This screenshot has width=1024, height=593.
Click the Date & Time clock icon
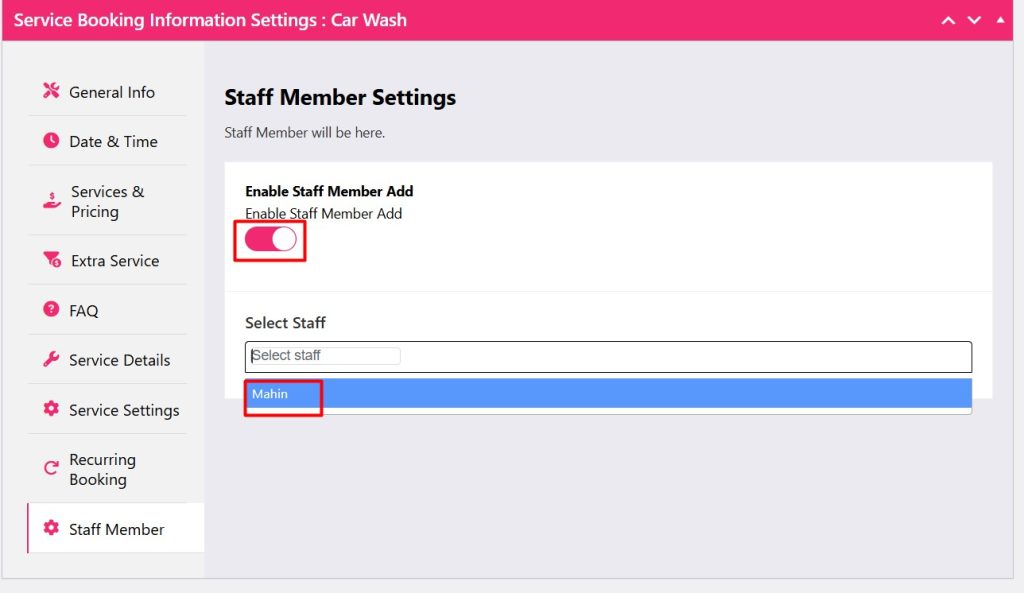[51, 141]
